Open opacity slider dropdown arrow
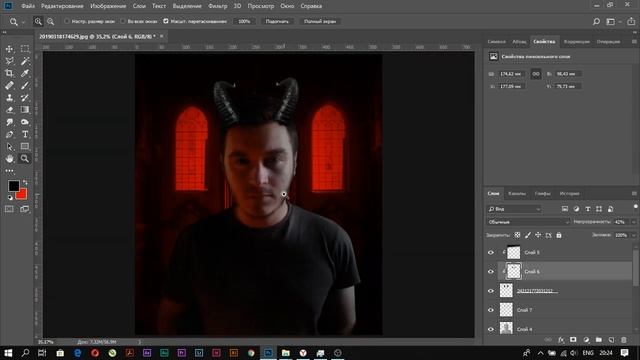 tap(633, 222)
